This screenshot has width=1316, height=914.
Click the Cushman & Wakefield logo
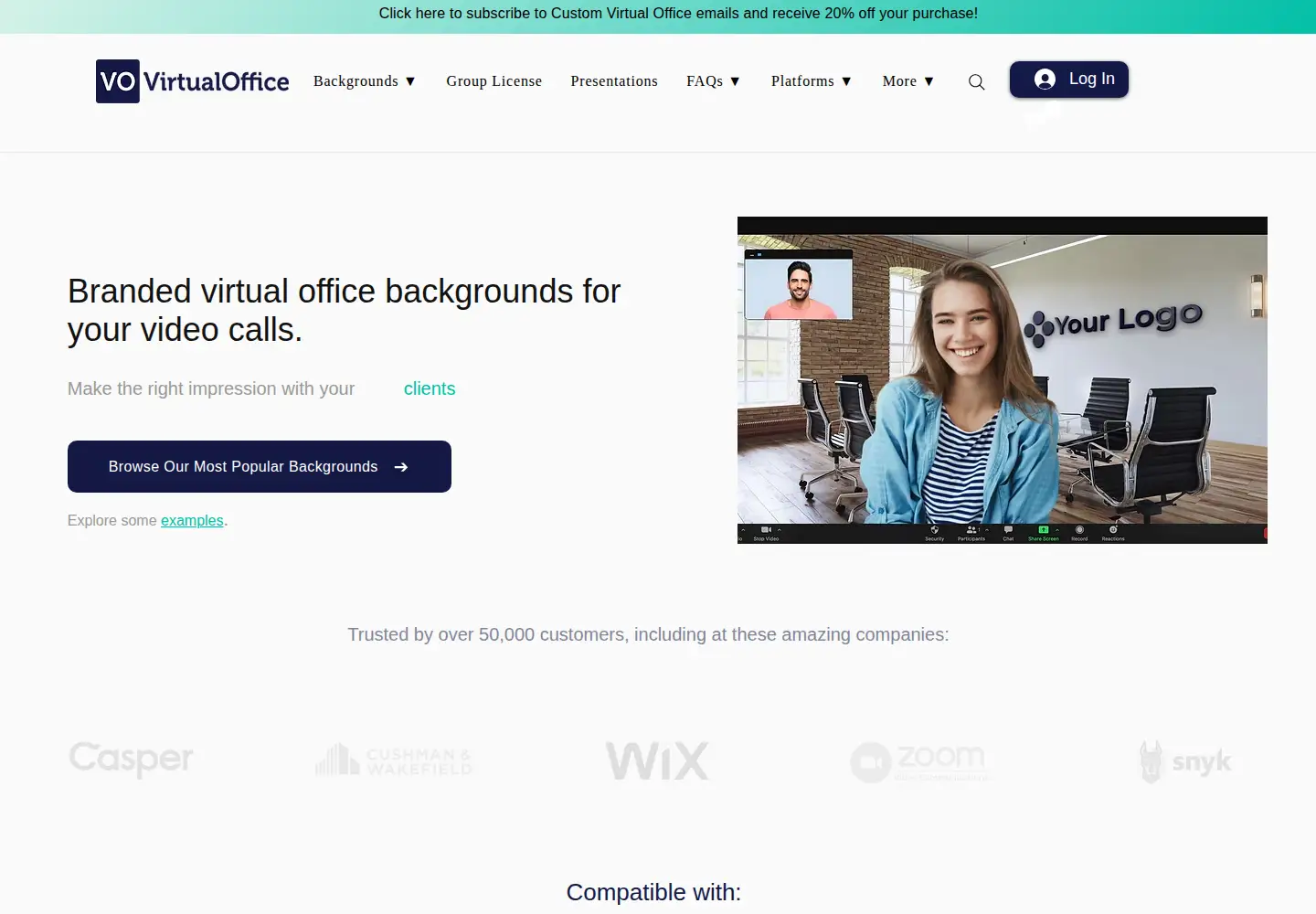pyautogui.click(x=394, y=760)
